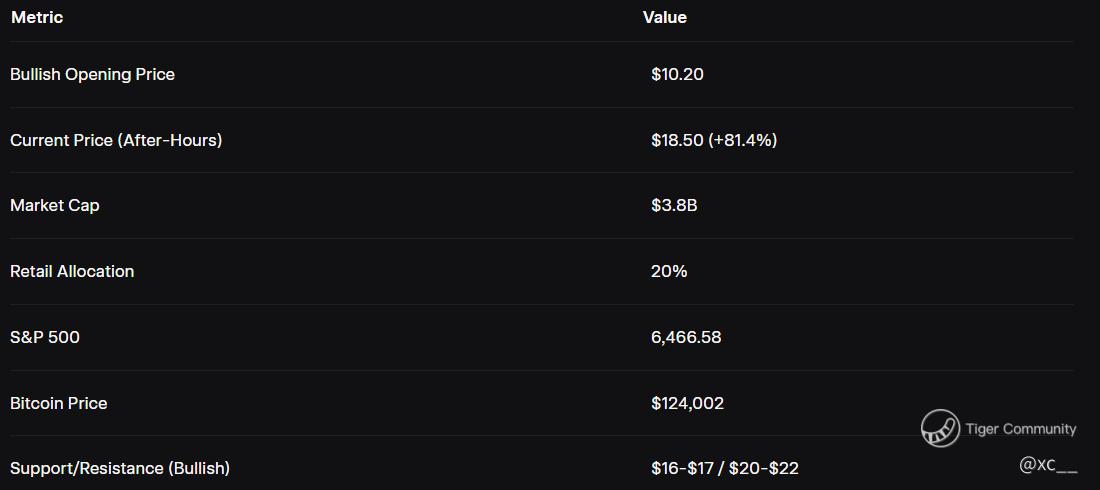This screenshot has width=1100, height=490.
Task: Select the Current Price (After-Hours) label
Action: [116, 140]
